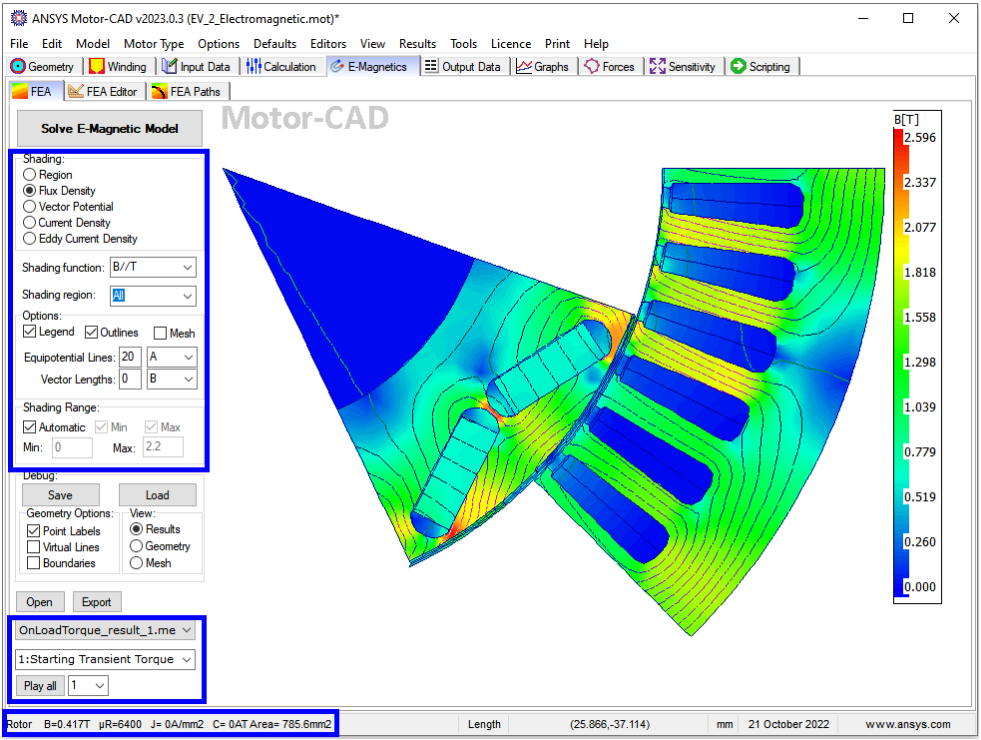The height and width of the screenshot is (740, 981).
Task: Click the Load debug button
Action: pos(158,495)
